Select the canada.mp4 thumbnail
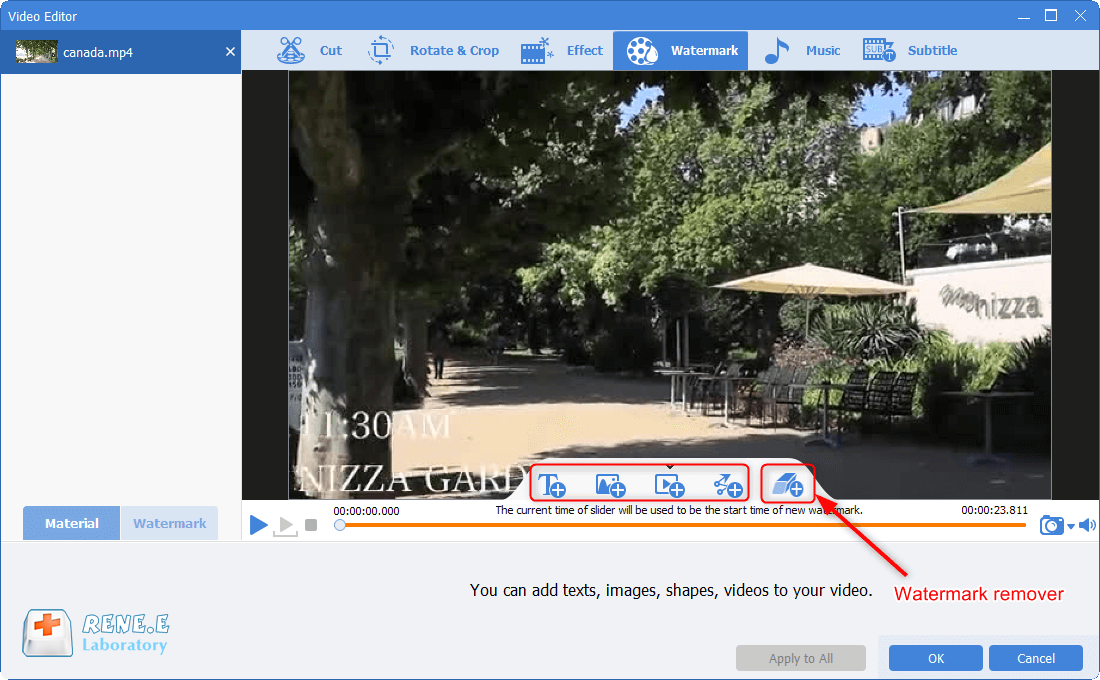The width and height of the screenshot is (1100, 680). pyautogui.click(x=36, y=52)
